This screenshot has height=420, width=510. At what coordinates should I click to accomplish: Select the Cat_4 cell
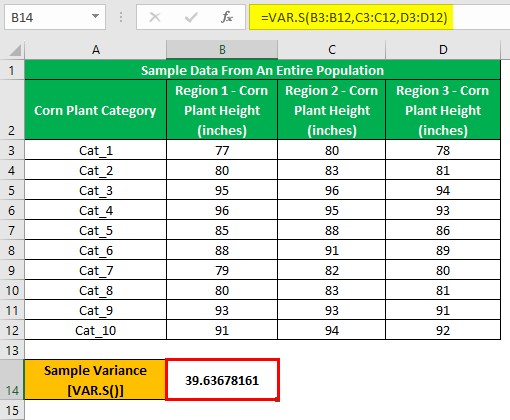click(x=95, y=210)
